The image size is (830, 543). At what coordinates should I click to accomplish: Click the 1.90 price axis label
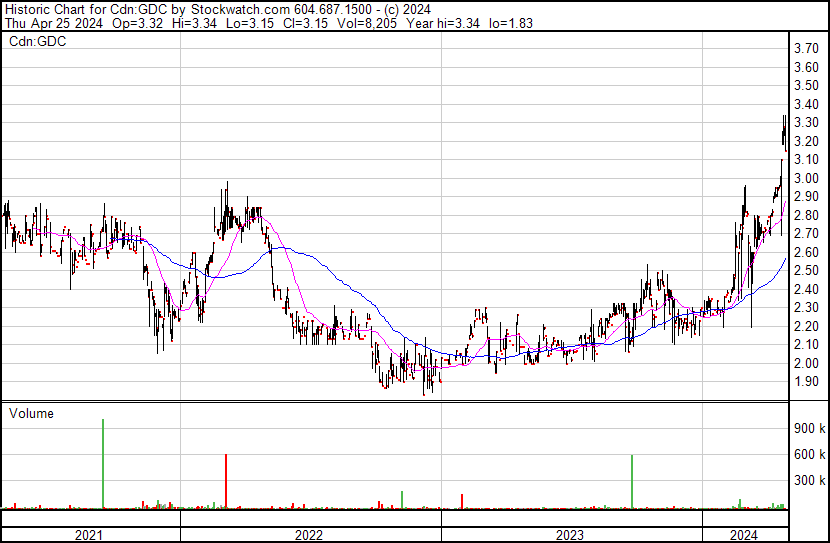[806, 381]
